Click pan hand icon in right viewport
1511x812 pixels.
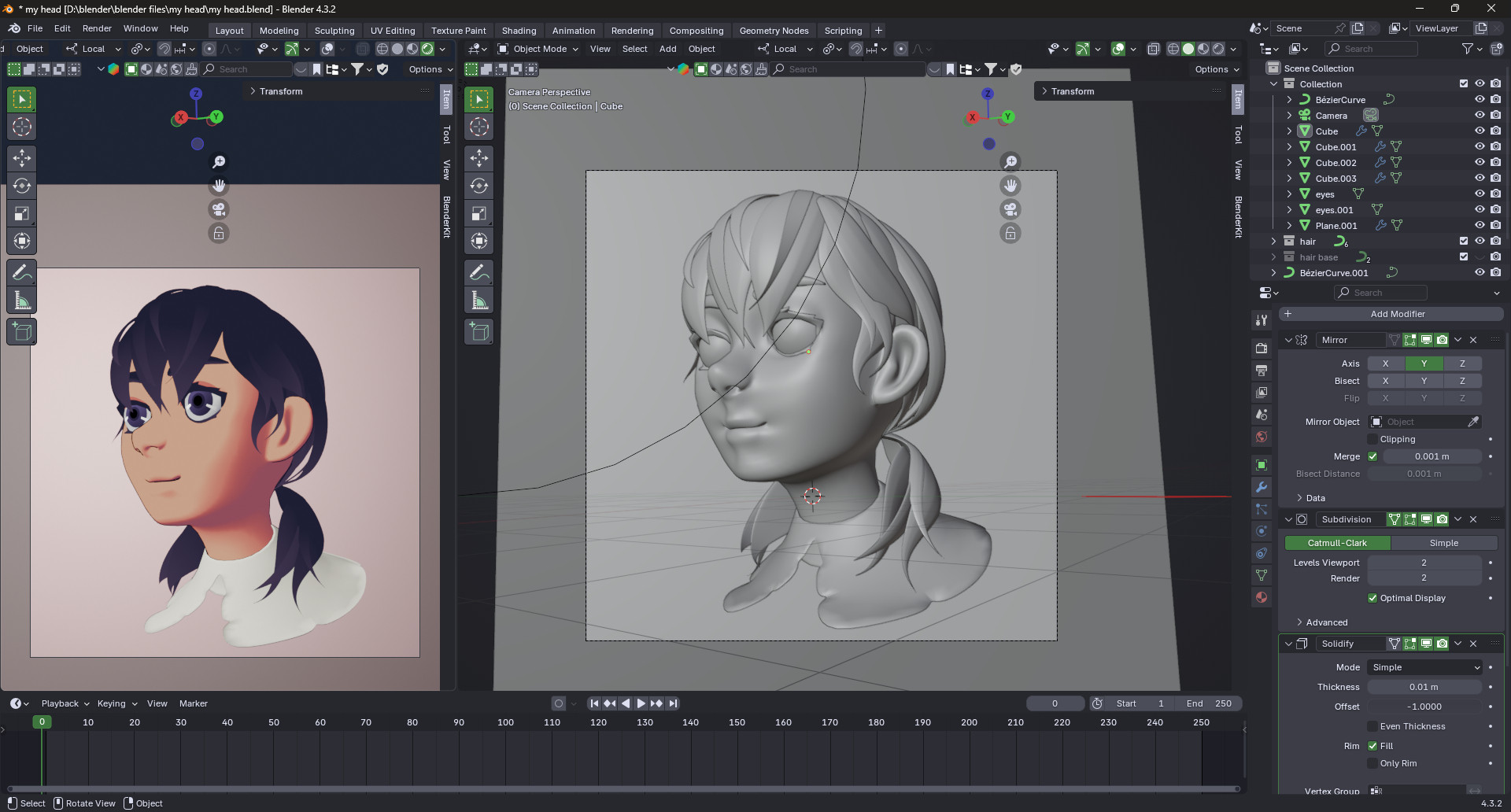1010,186
